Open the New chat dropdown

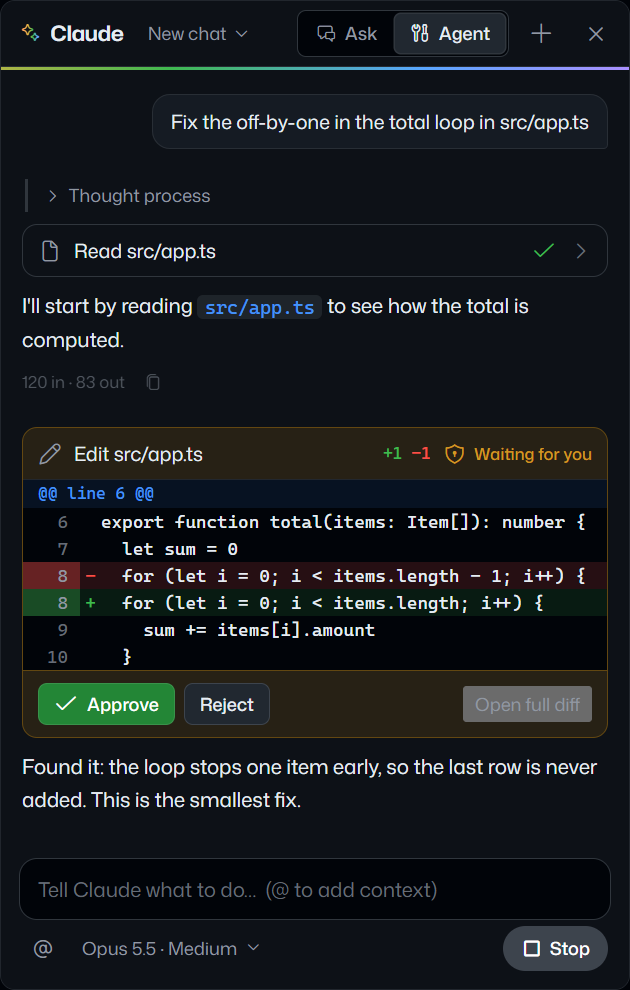click(x=198, y=33)
